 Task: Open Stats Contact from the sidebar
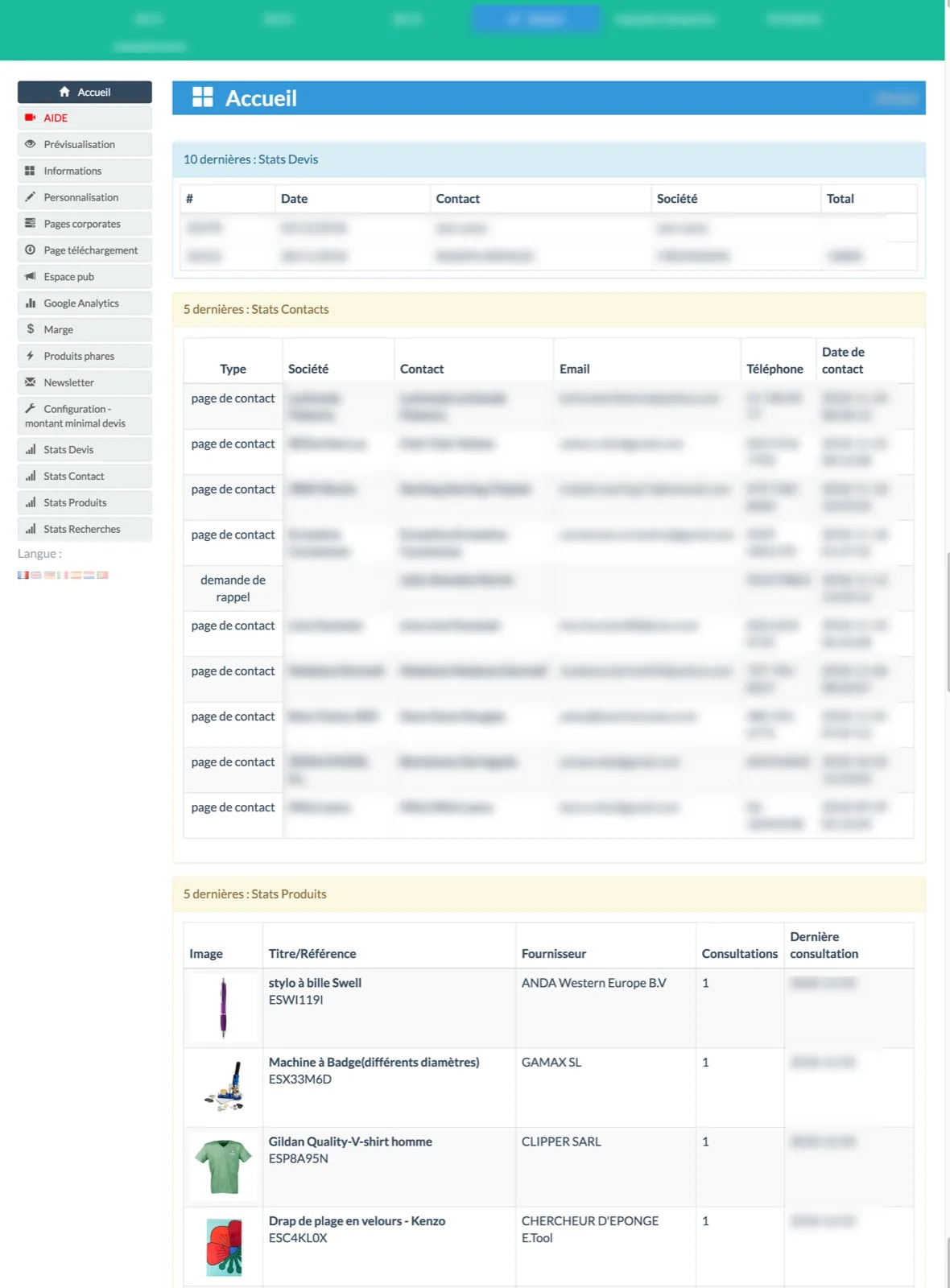[85, 476]
